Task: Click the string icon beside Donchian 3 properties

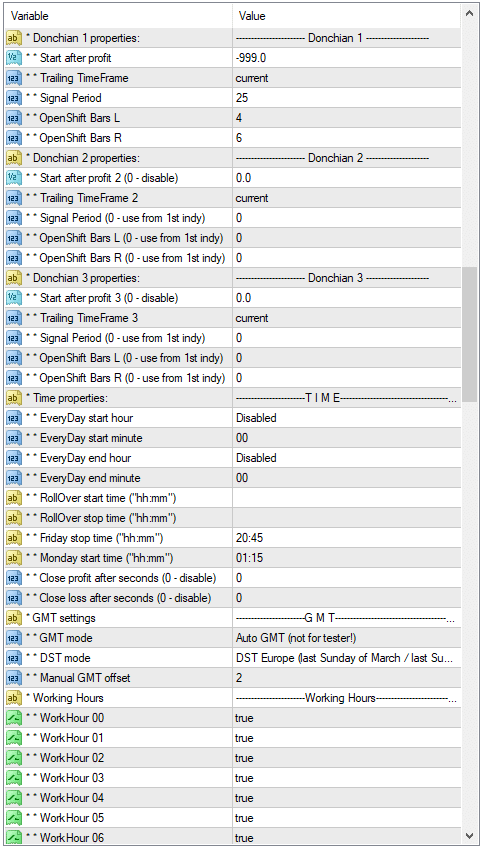Action: (x=14, y=278)
